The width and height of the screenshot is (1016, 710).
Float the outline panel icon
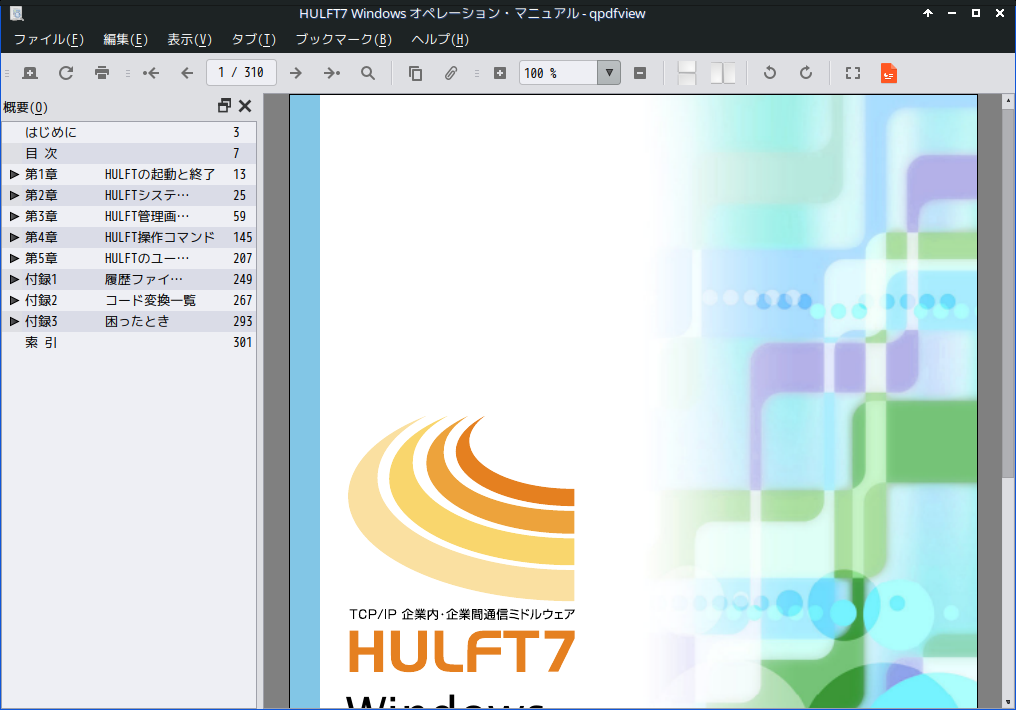pos(224,106)
